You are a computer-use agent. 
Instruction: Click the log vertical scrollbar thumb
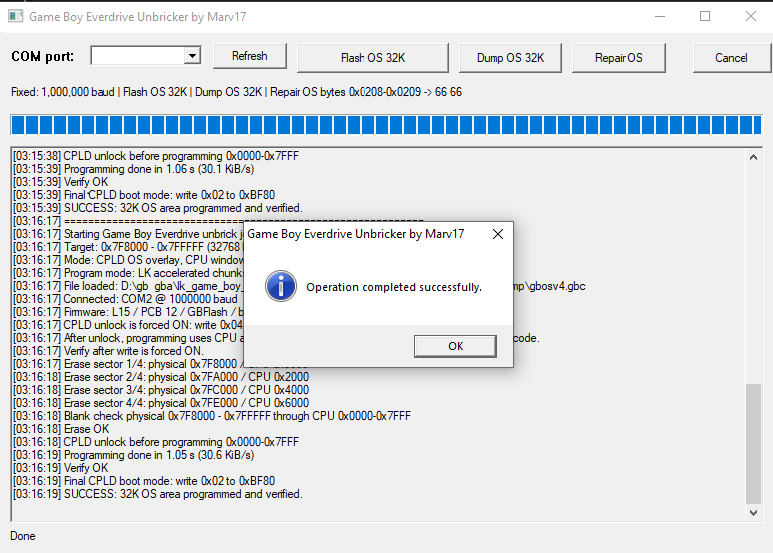753,444
